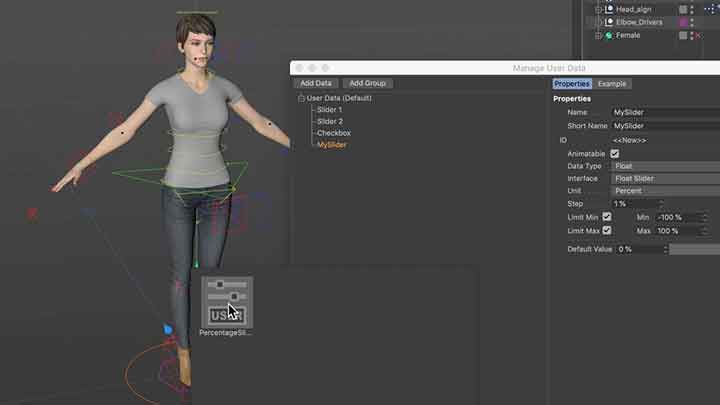This screenshot has width=720, height=405.
Task: Close the Manage User Data window
Action: point(299,68)
